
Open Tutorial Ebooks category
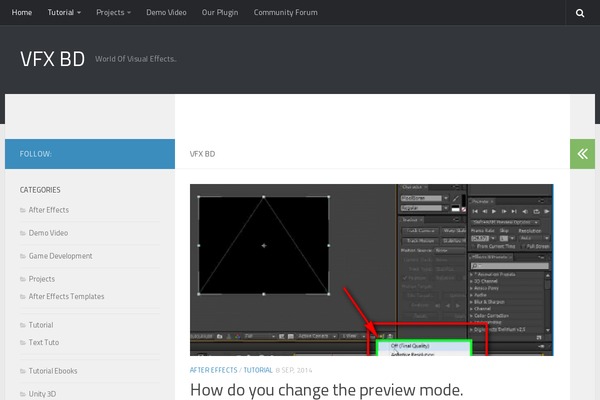(x=53, y=371)
